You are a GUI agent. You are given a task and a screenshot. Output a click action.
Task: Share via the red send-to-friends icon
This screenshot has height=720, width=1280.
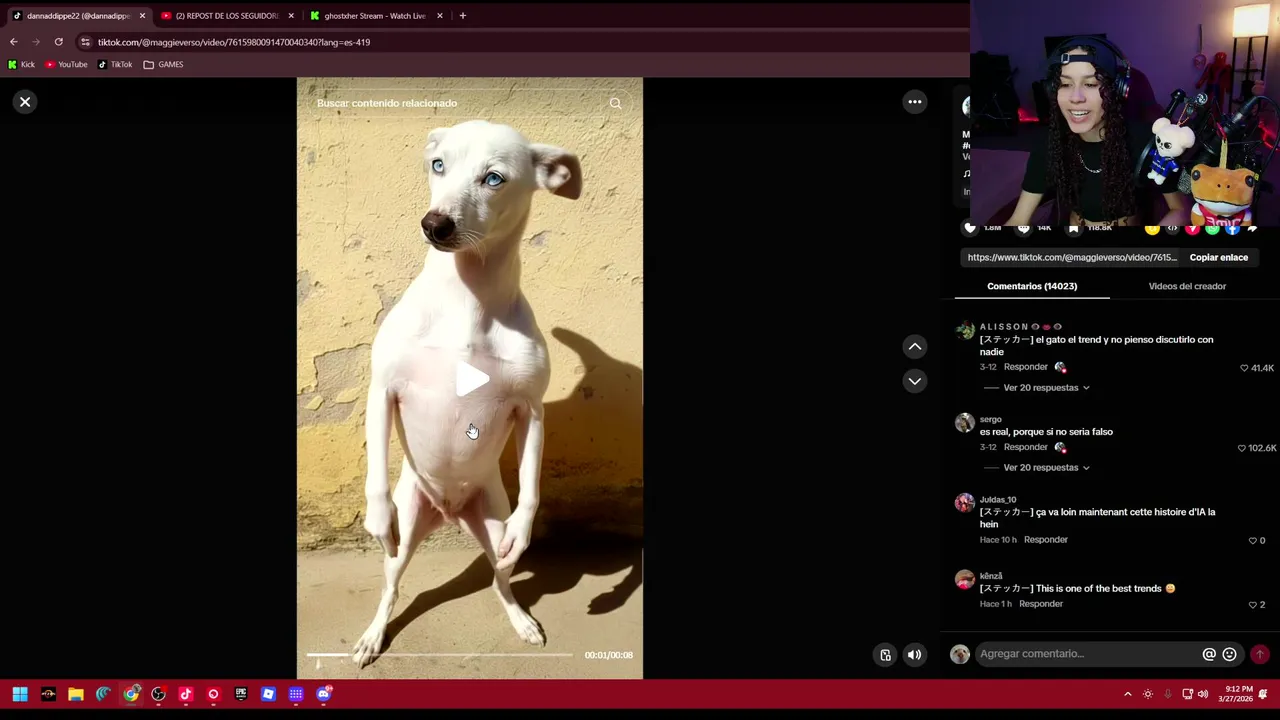[1192, 229]
